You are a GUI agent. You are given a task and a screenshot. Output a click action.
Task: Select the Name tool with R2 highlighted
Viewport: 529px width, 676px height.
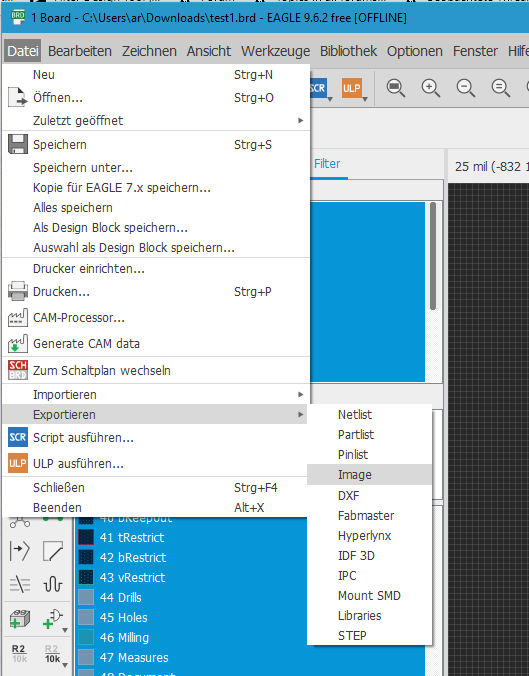coord(19,654)
